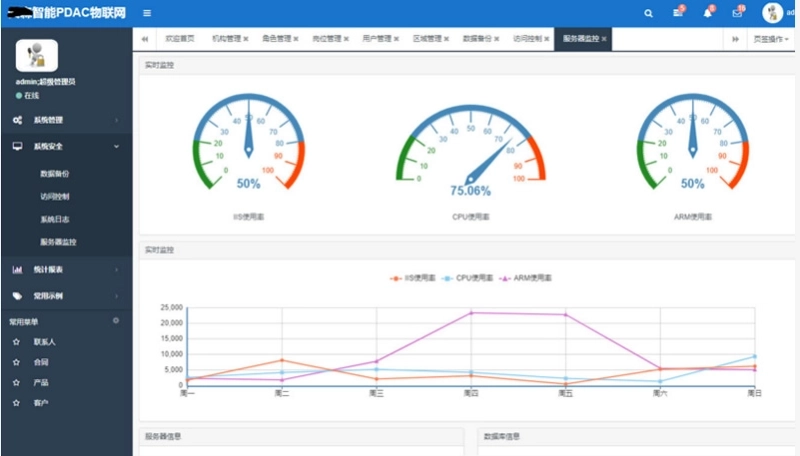Click the gears icon beside 系统管理
Viewport: 800px width, 456px height.
point(17,120)
